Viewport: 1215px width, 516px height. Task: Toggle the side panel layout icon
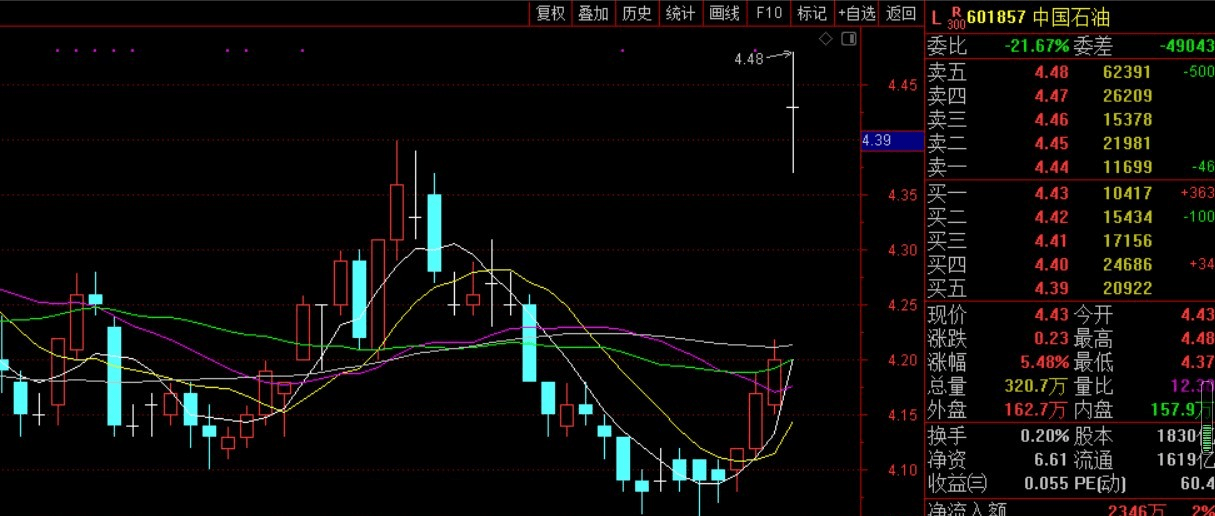point(849,39)
